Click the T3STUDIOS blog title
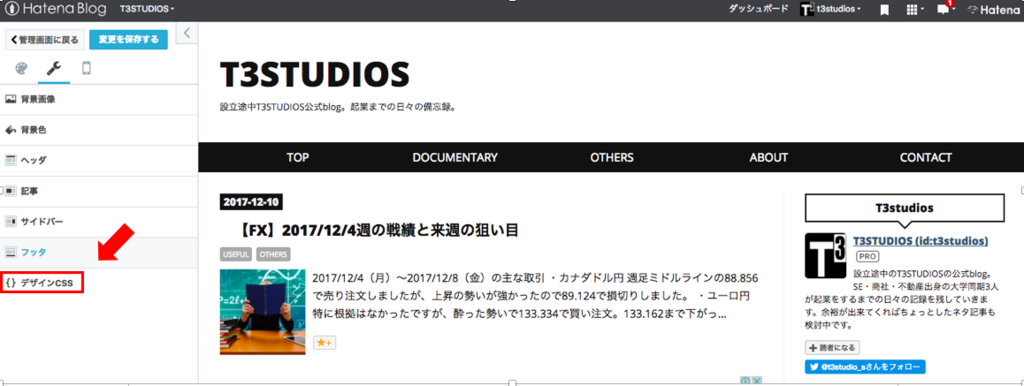 315,74
